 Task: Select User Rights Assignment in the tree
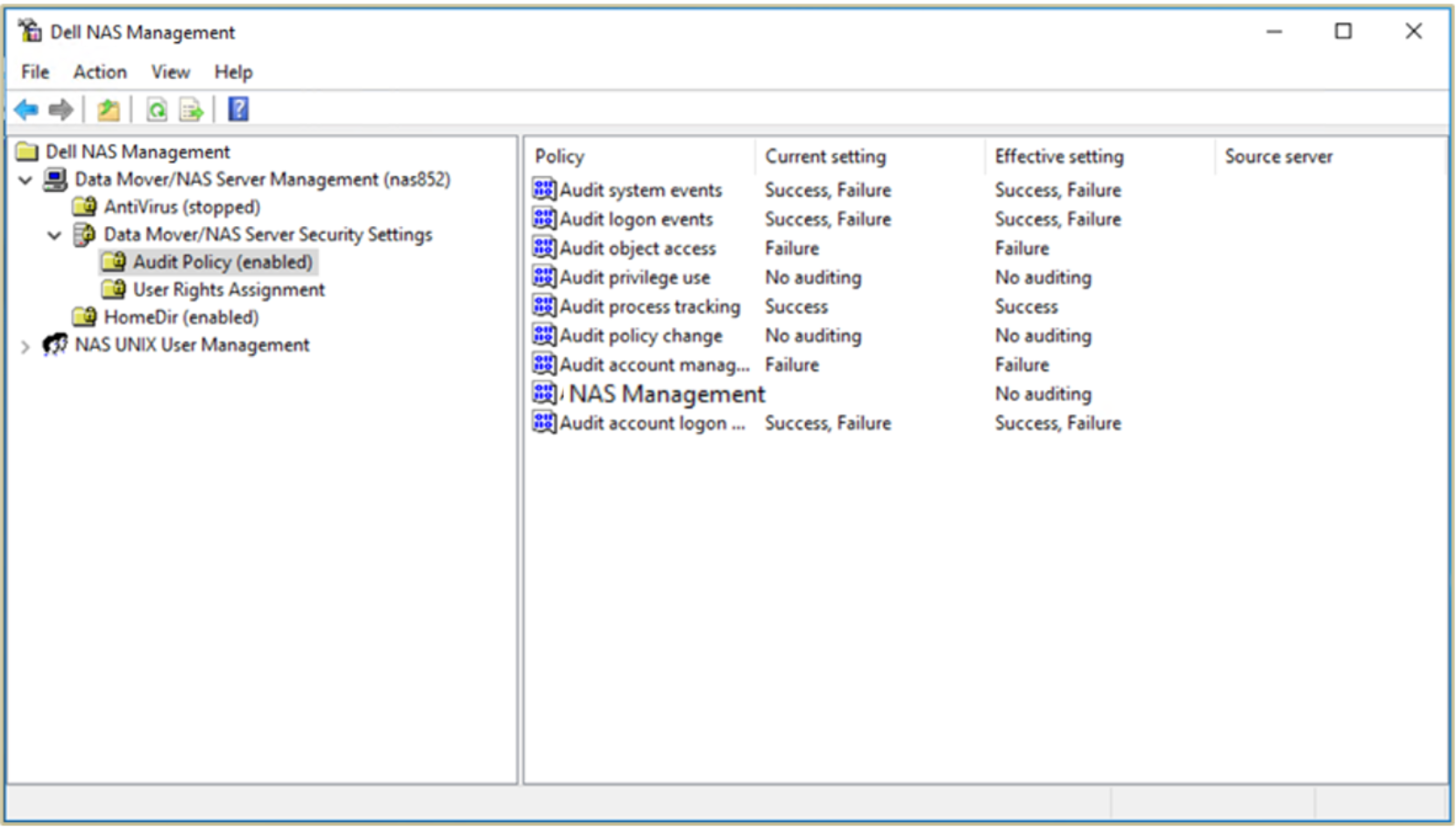pyautogui.click(x=227, y=289)
